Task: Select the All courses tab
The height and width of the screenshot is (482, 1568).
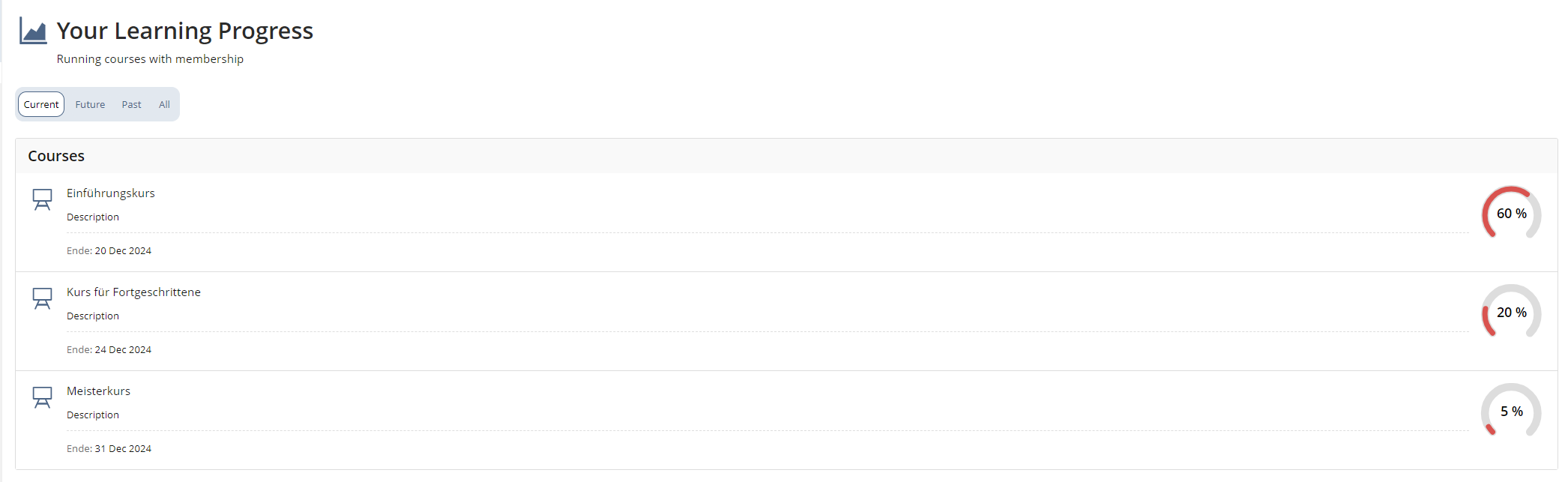Action: (164, 104)
